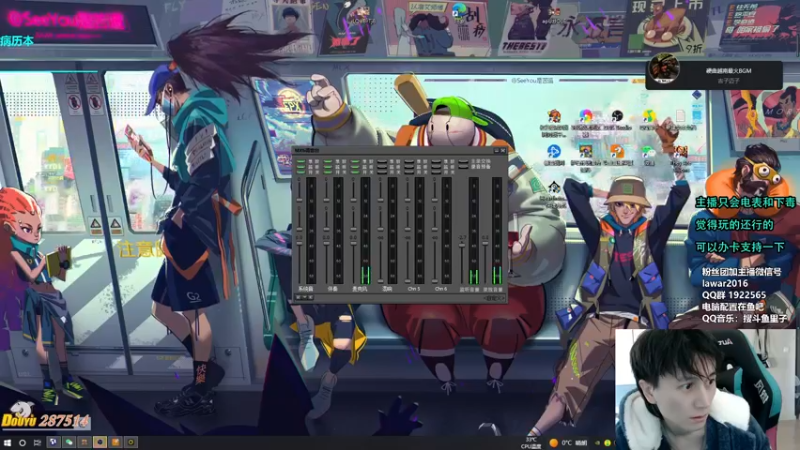The image size is (800, 450).
Task: Open the black circular desktop shortcut
Action: coord(617,116)
